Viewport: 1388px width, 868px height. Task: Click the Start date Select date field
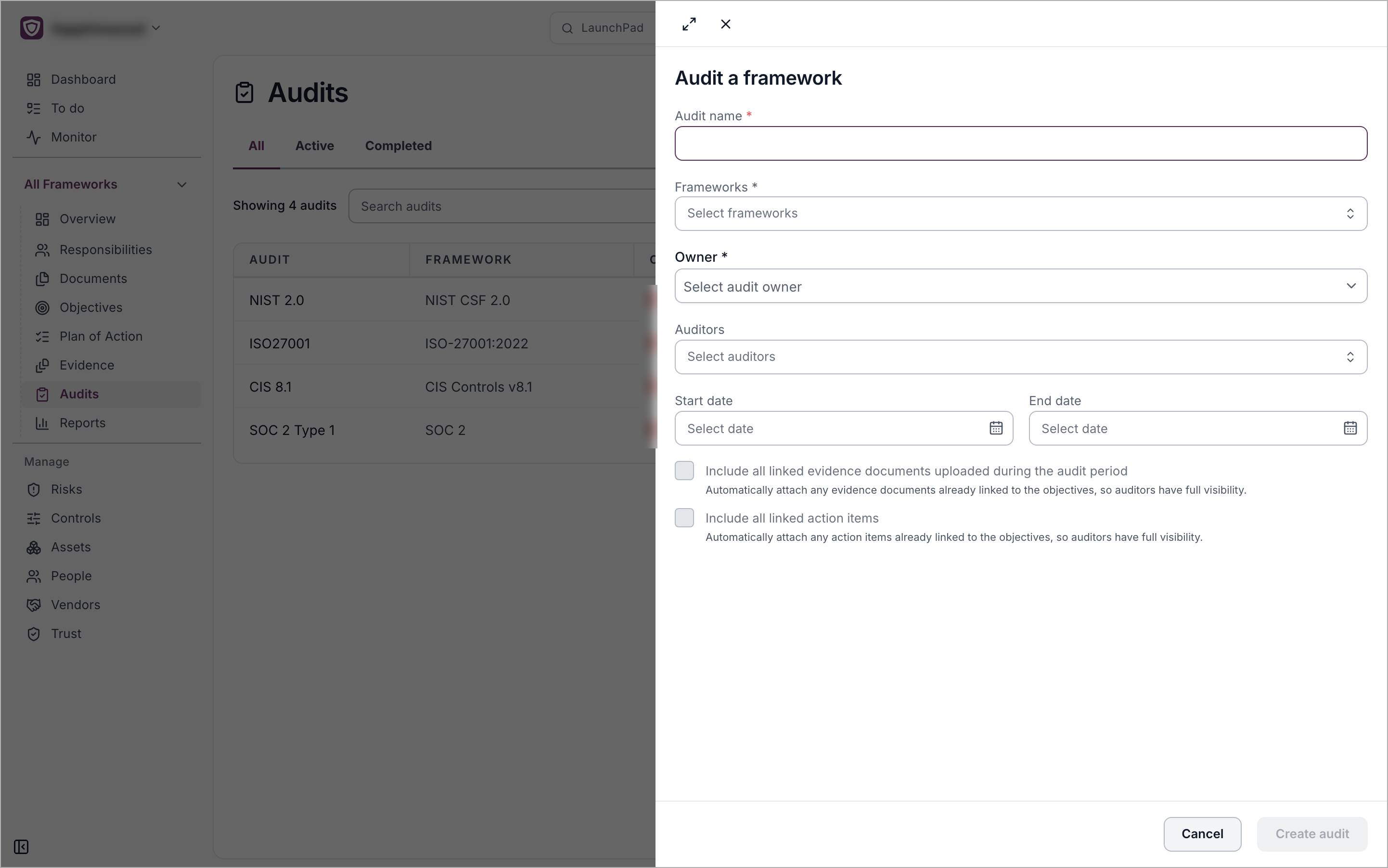click(844, 428)
